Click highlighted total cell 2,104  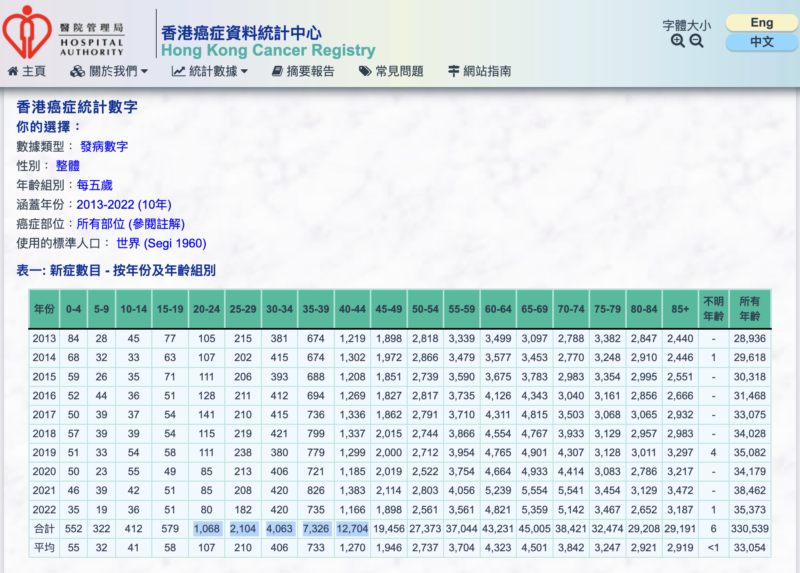click(243, 529)
